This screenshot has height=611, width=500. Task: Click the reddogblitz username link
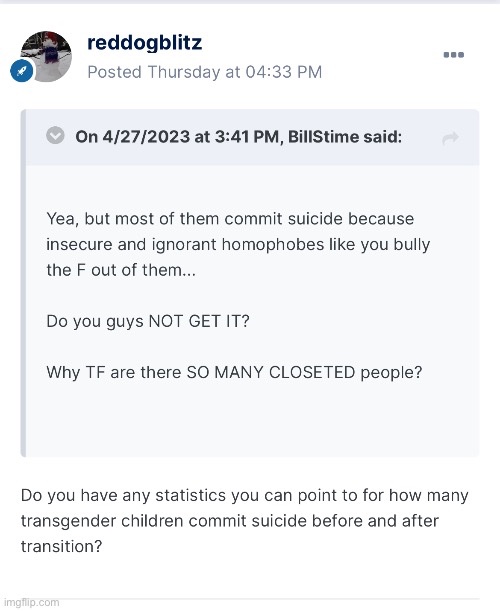(x=145, y=42)
